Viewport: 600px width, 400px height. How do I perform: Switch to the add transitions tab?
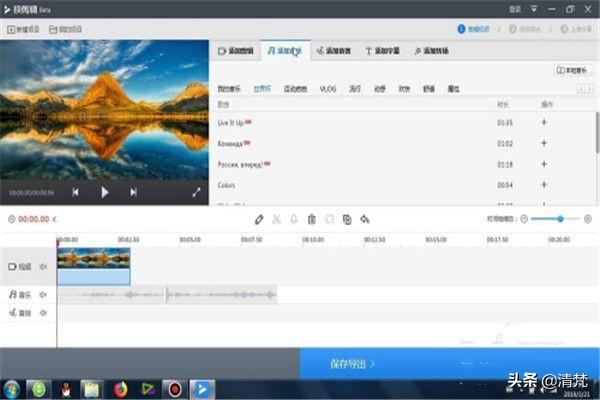432,51
